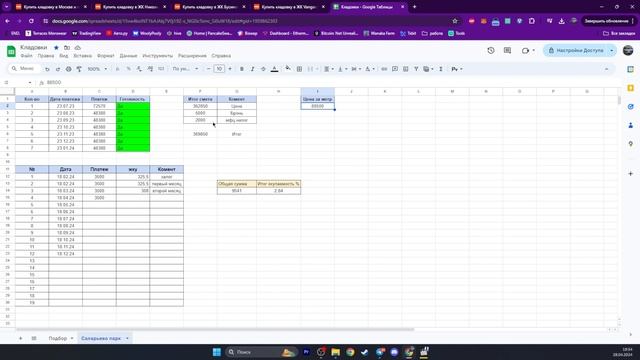
Task: Open the Tasks side panel icon
Action: (631, 107)
